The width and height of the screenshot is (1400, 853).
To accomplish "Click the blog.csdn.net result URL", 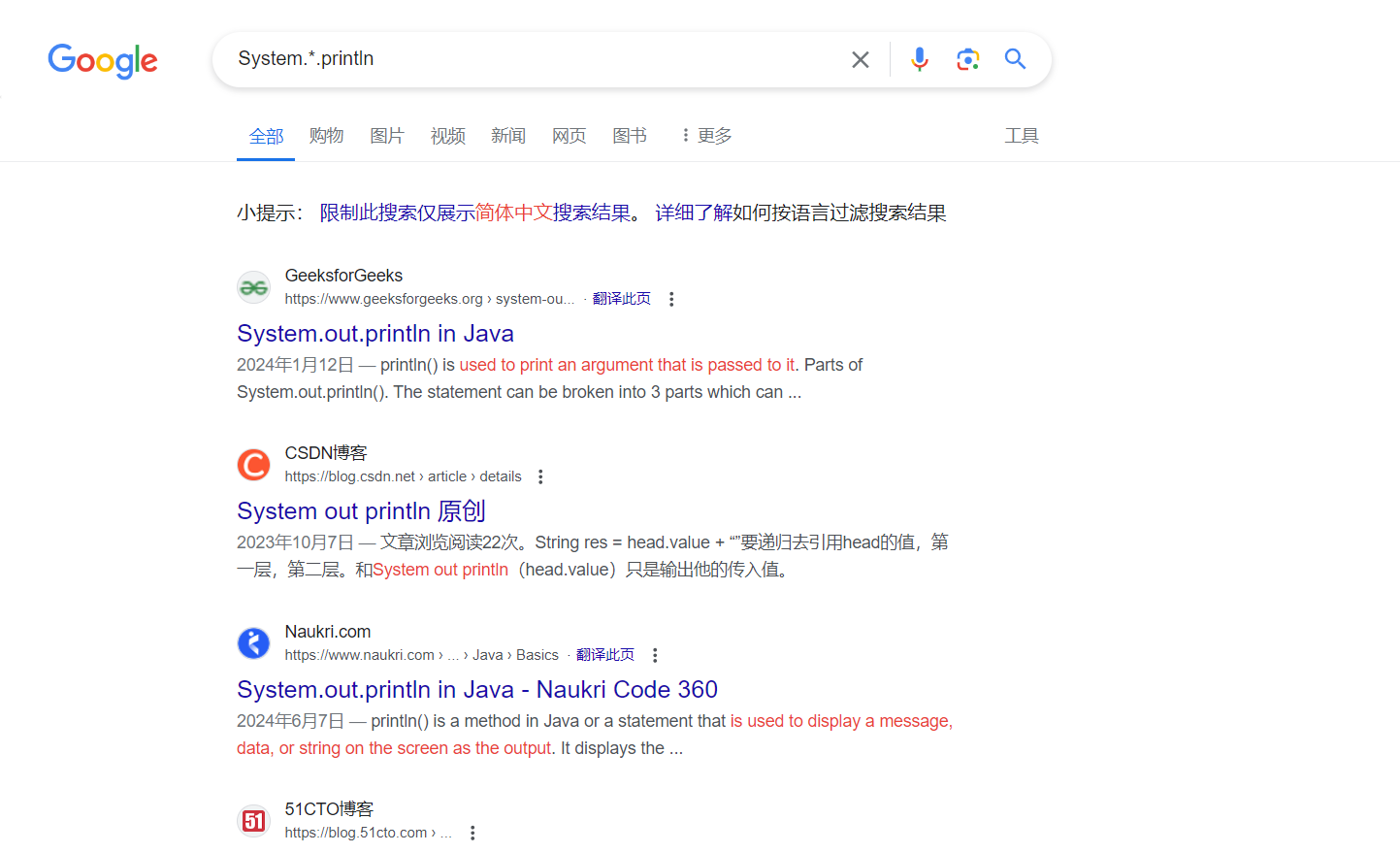I will click(x=403, y=476).
